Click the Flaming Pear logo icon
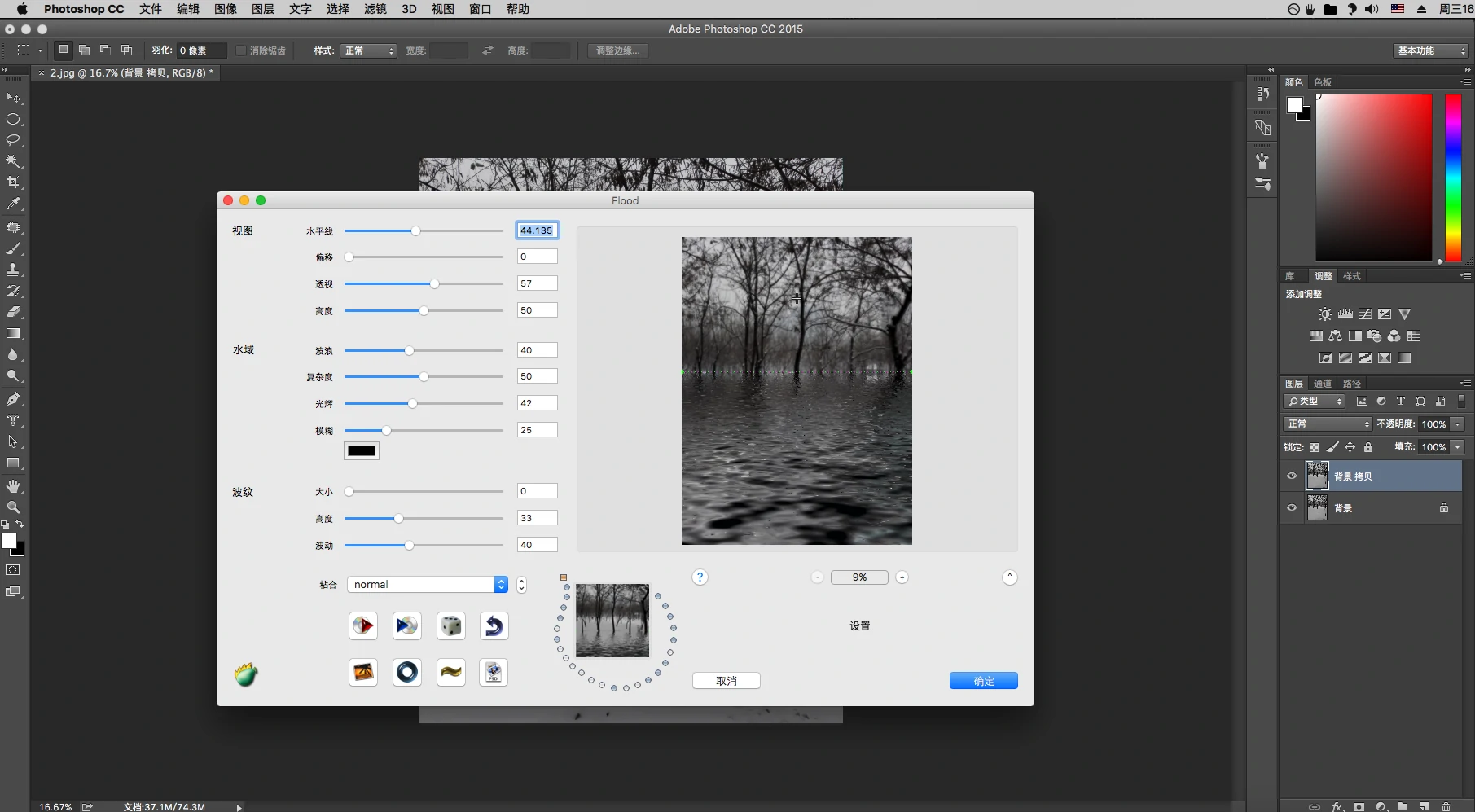This screenshot has height=812, width=1475. 246,674
